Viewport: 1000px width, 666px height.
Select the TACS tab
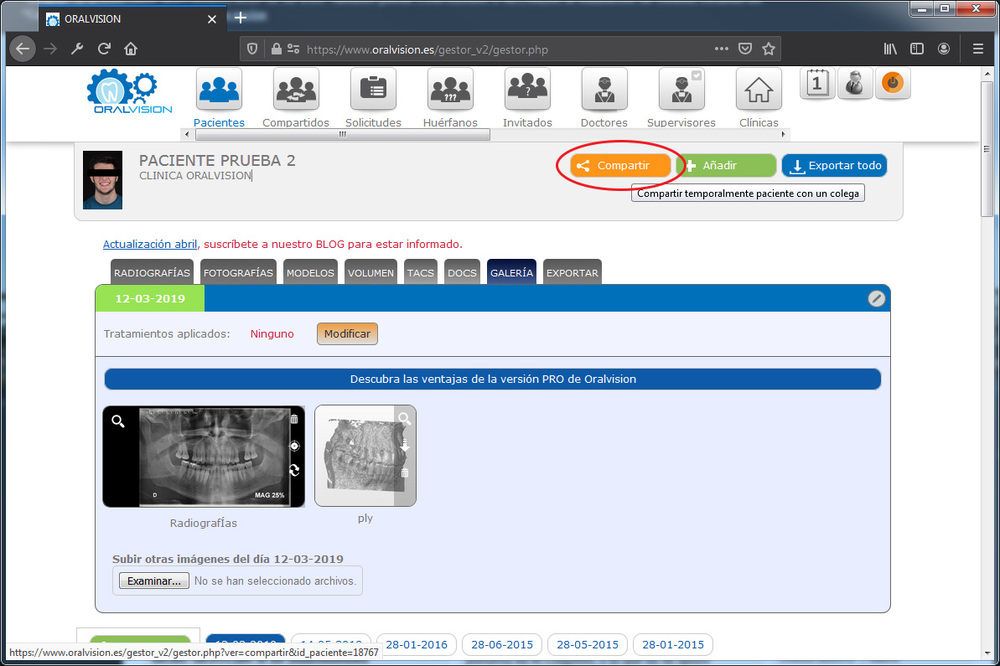(x=421, y=273)
